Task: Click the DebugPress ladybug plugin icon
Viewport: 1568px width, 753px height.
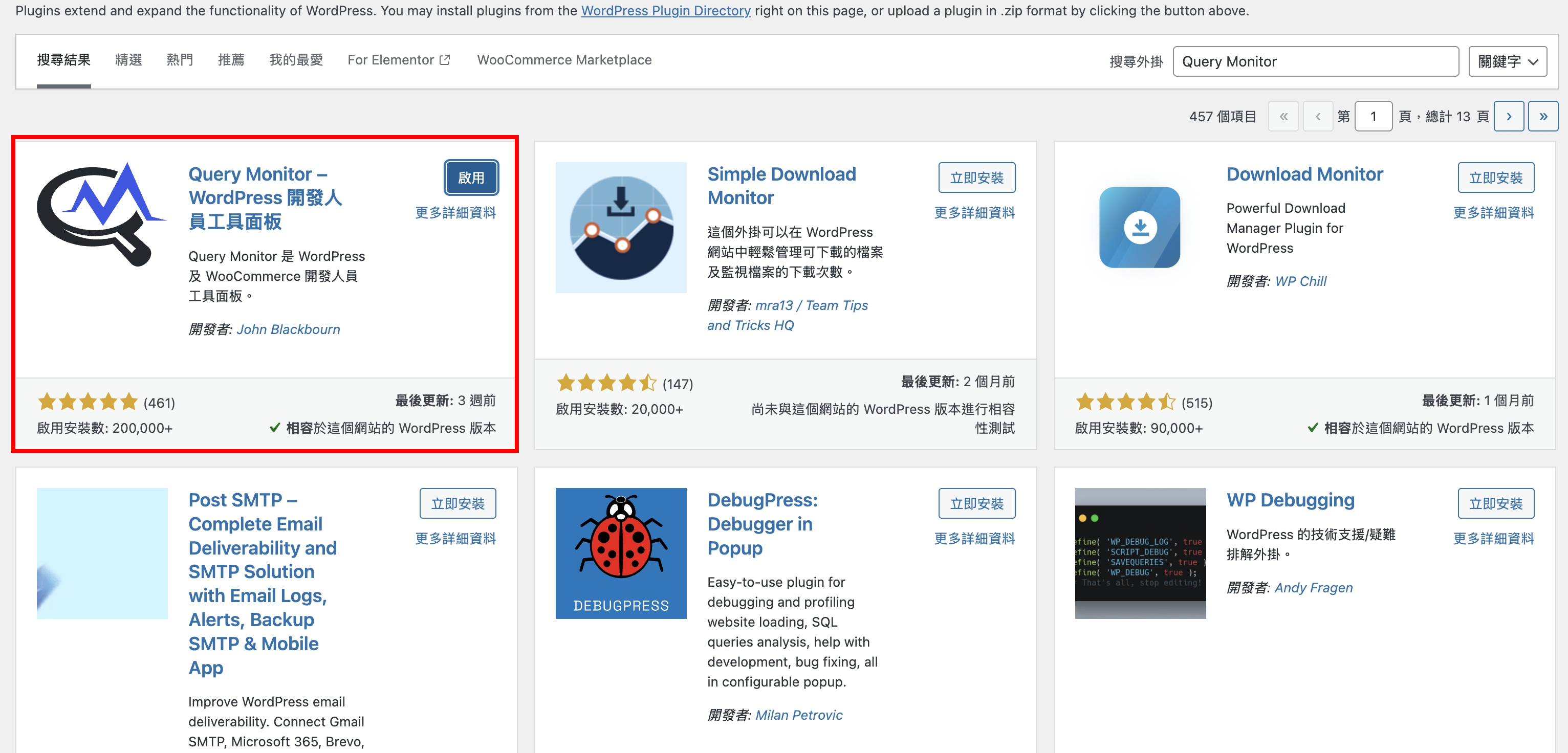Action: 620,552
